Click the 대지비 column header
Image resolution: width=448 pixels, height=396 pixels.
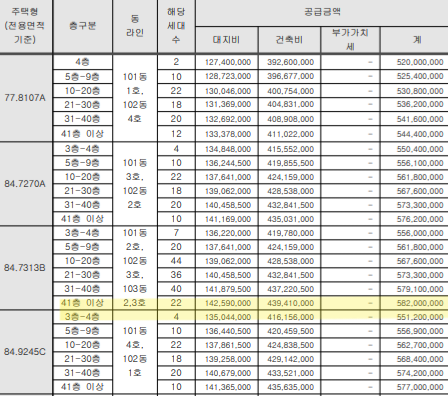[226, 40]
